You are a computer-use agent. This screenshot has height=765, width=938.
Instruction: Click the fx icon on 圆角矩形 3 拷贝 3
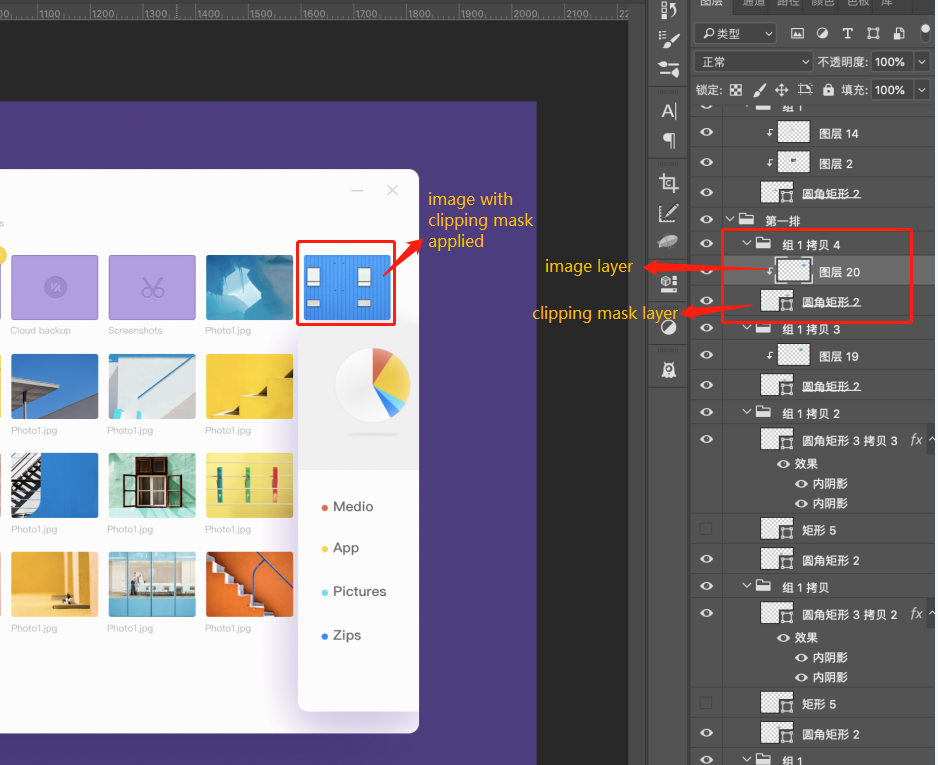[916, 440]
